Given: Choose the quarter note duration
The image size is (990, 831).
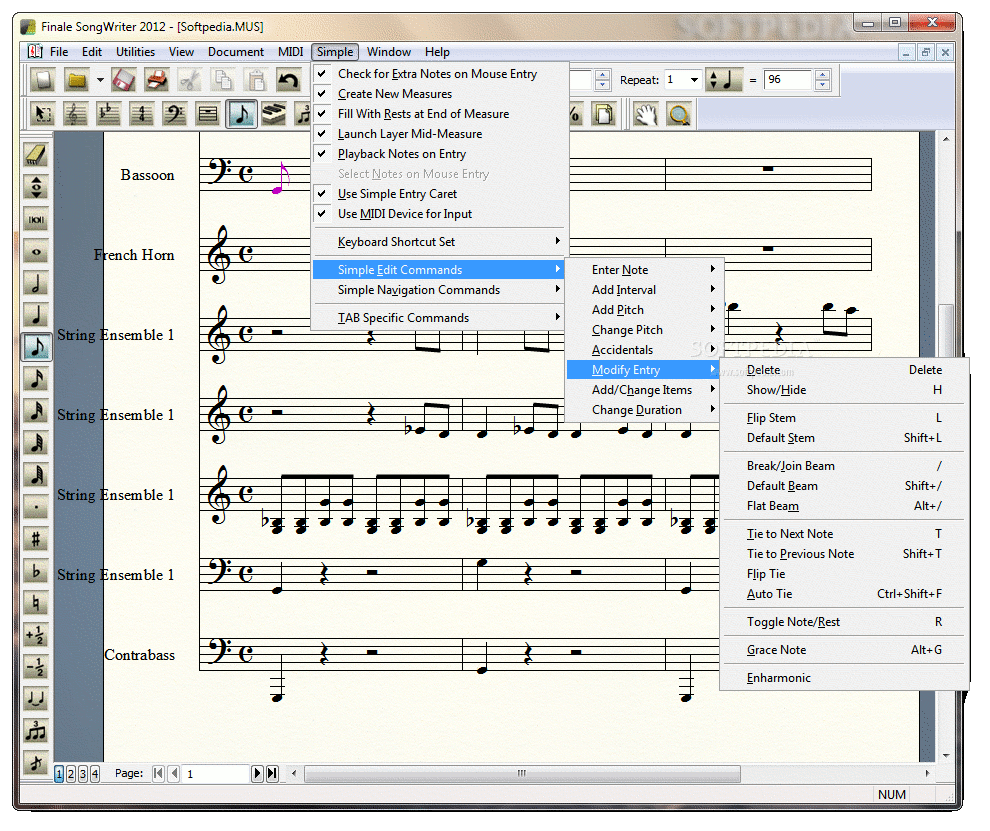Looking at the screenshot, I should tap(36, 314).
